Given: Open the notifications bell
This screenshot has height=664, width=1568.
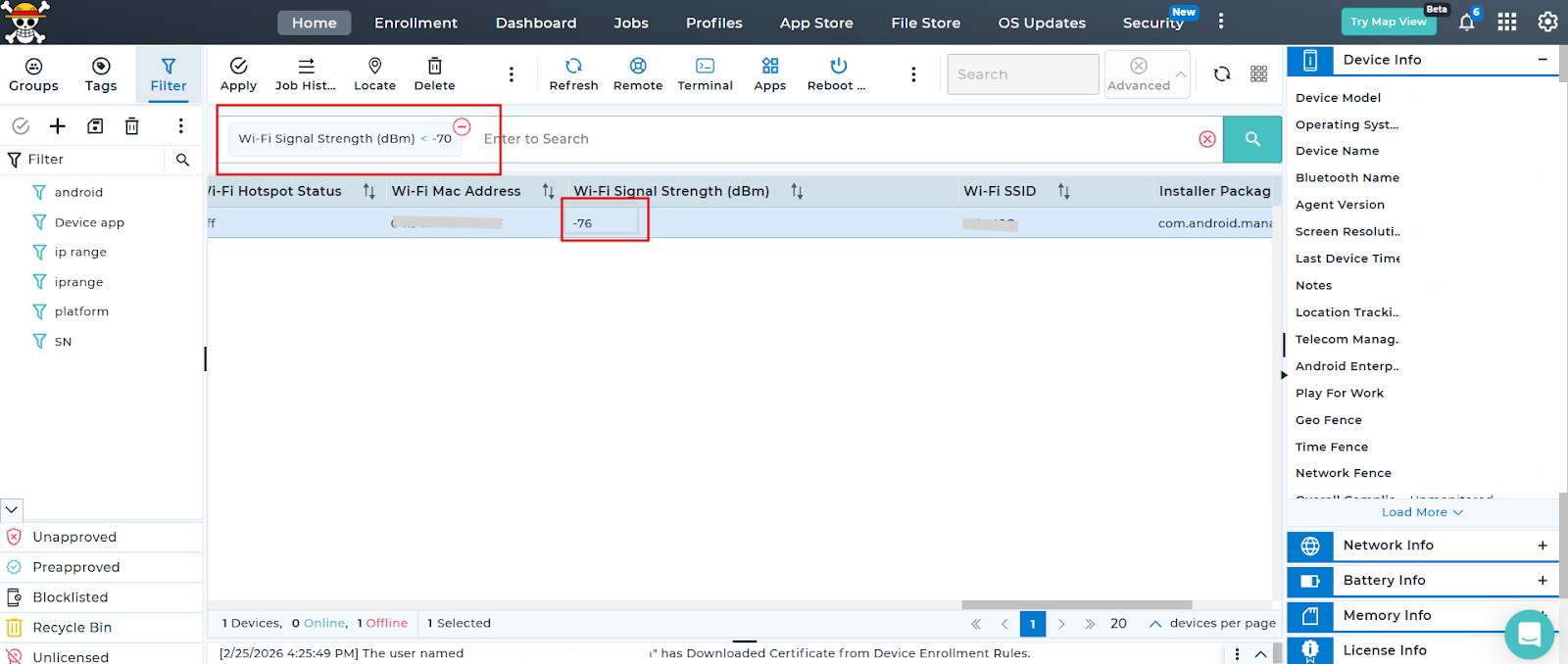Looking at the screenshot, I should pyautogui.click(x=1466, y=22).
